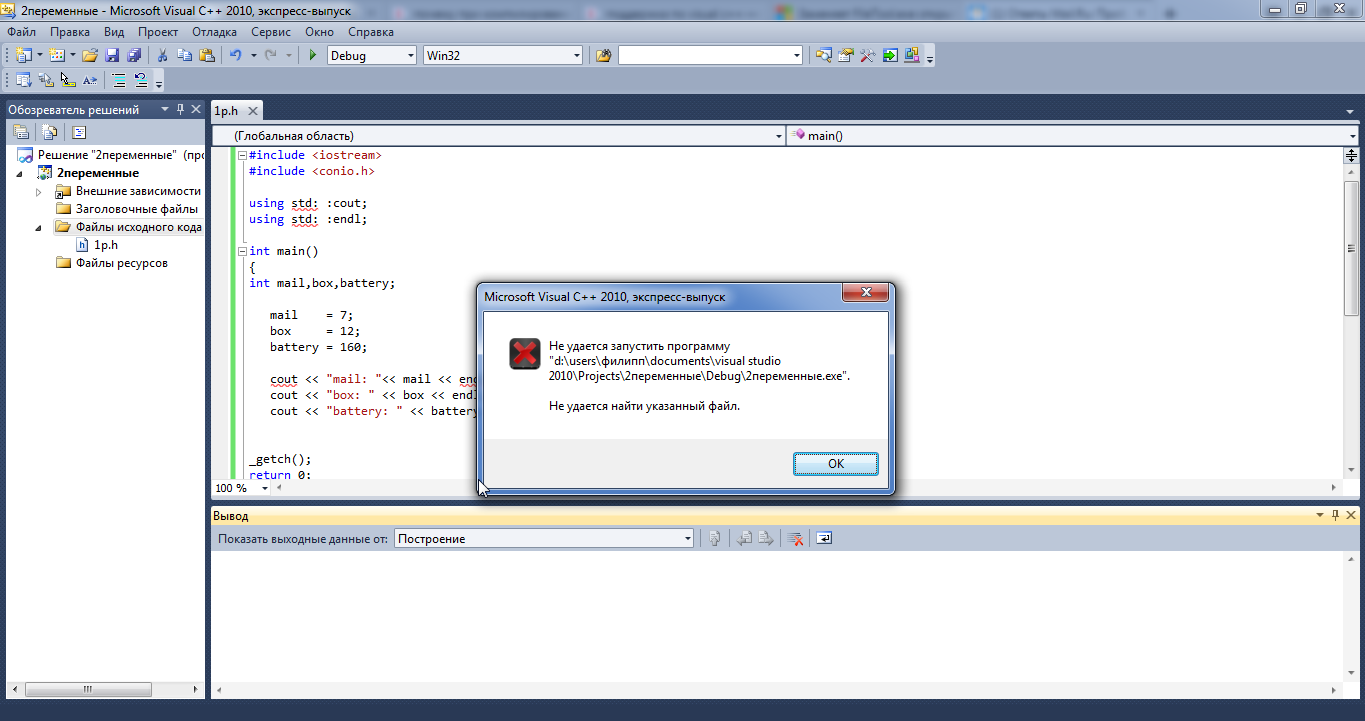The width and height of the screenshot is (1365, 721).
Task: Click the Solution Explorer horizontal scrollbar
Action: [89, 689]
